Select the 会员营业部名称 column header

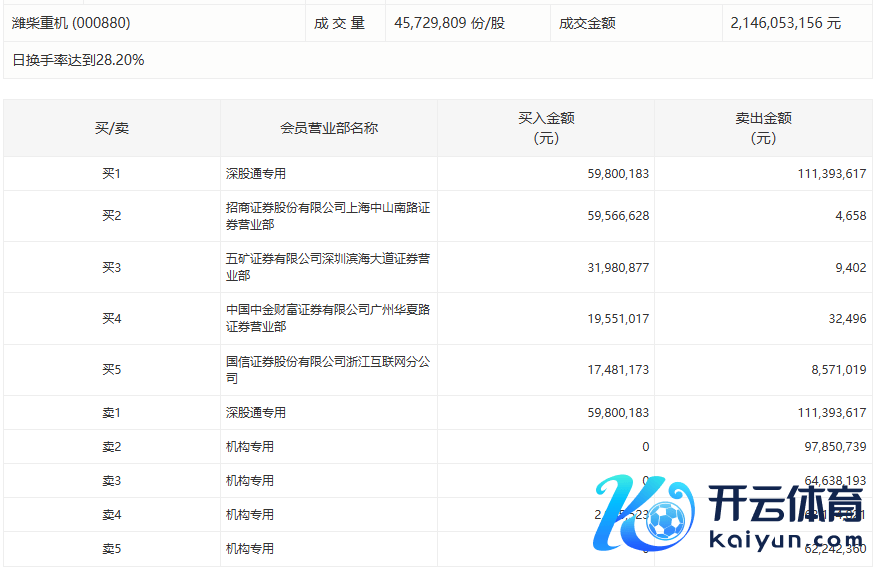(329, 128)
